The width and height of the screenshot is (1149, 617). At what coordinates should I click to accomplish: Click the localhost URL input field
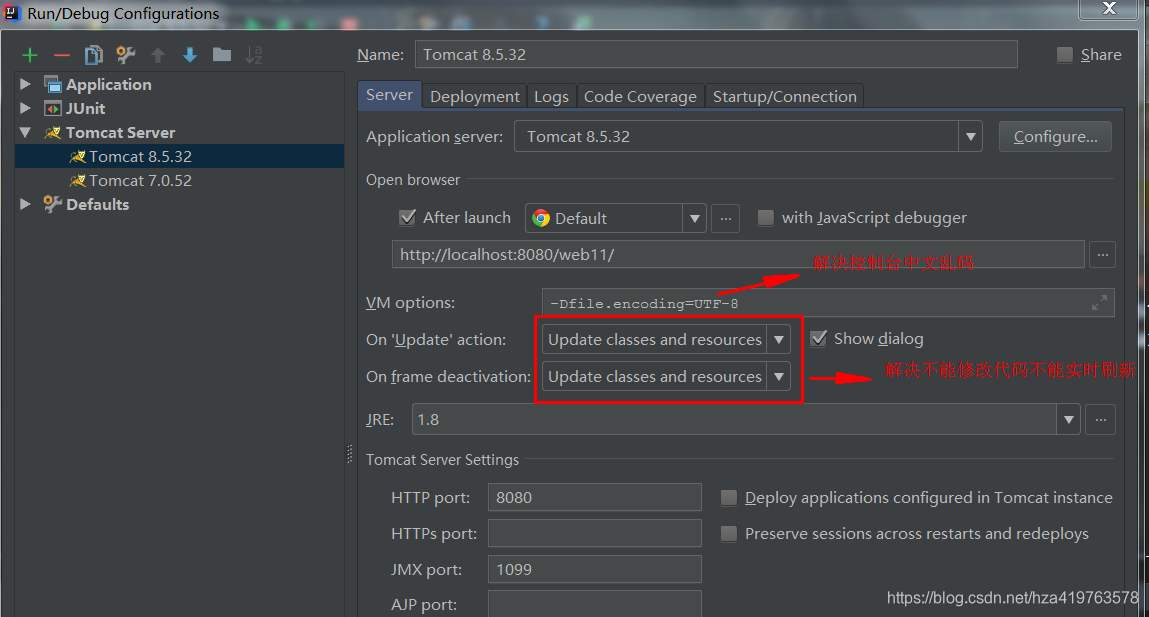738,255
